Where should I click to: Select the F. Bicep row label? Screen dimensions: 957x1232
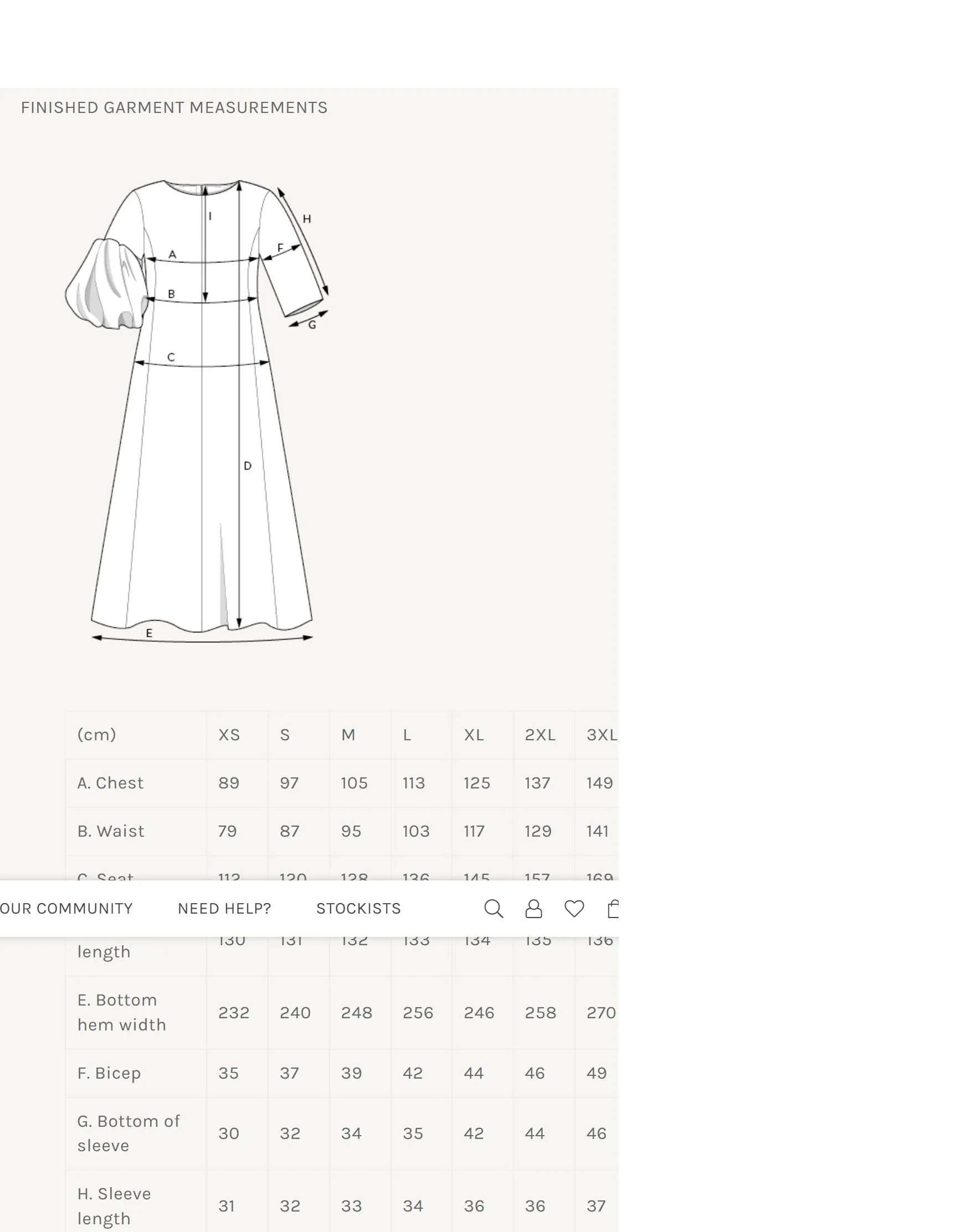click(x=109, y=1073)
